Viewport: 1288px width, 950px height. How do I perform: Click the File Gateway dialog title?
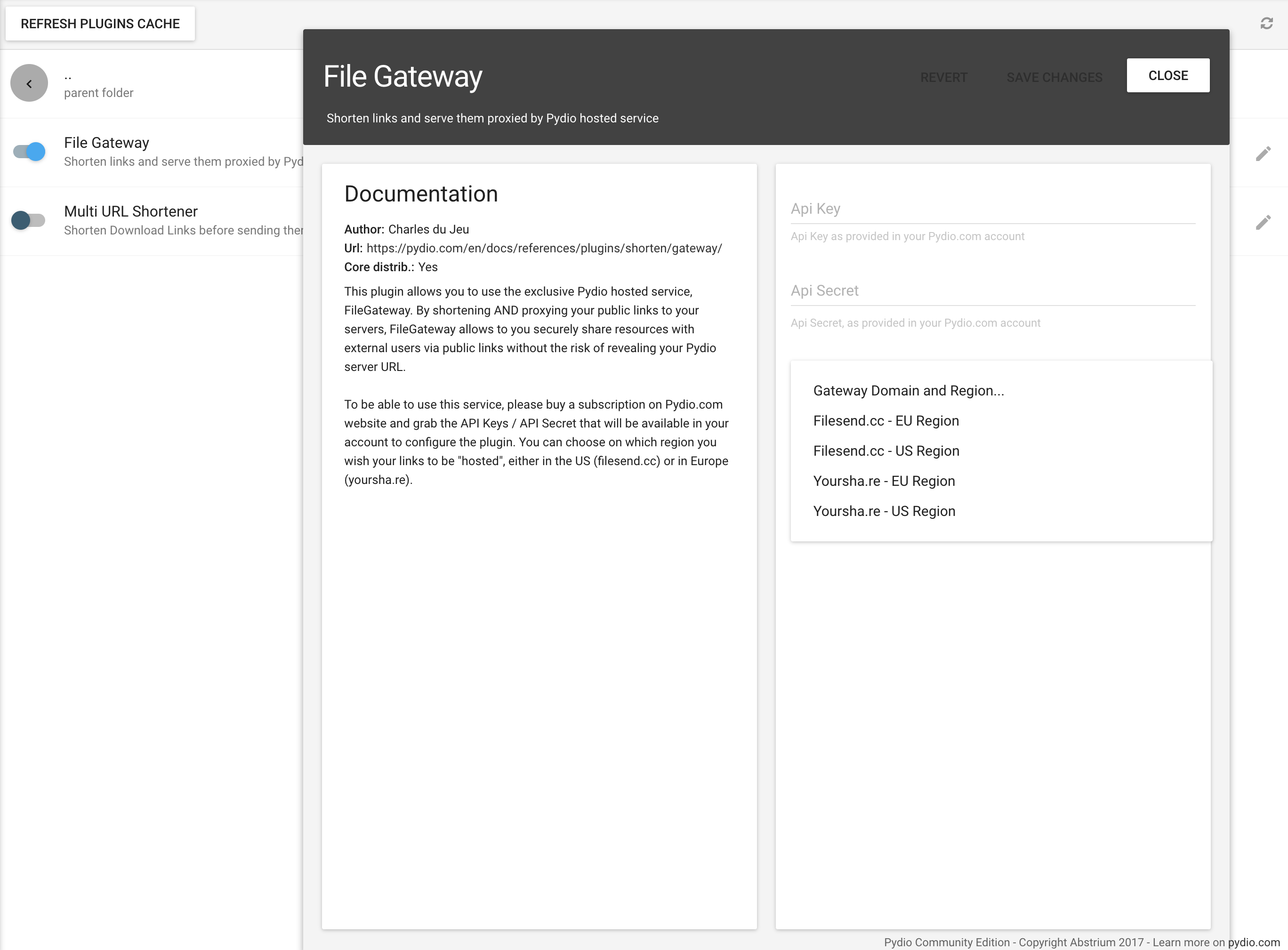[402, 76]
